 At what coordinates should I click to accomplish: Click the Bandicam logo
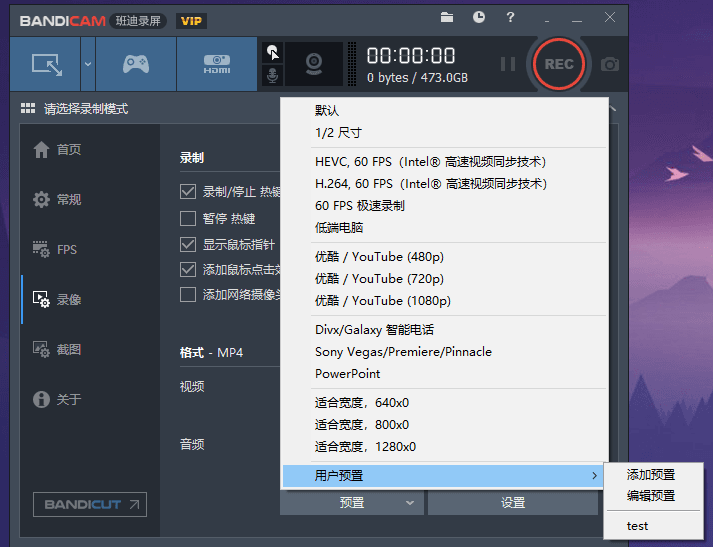[63, 21]
